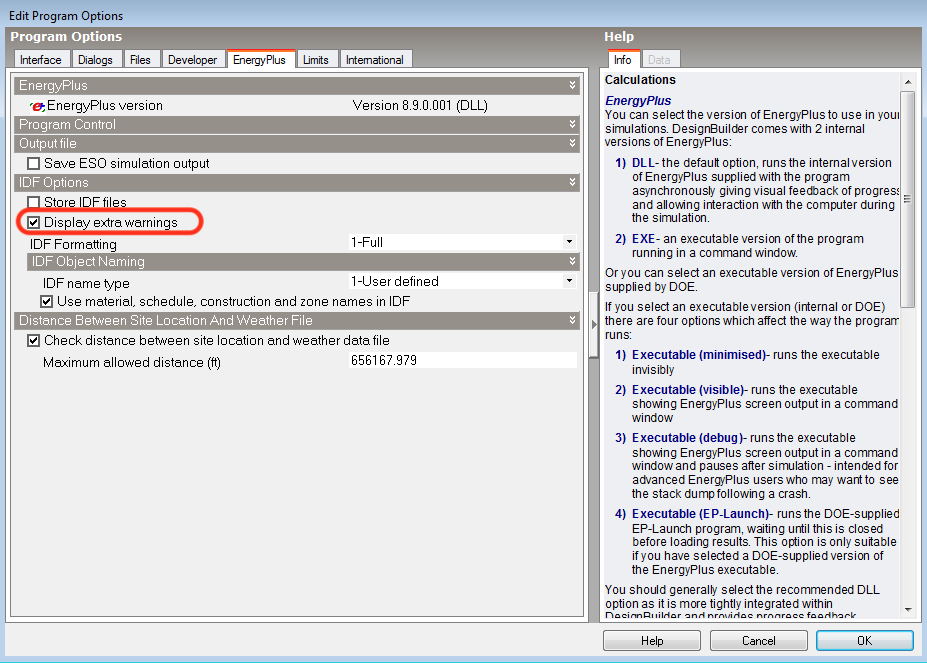Select the Data tab in Help
Viewport: 927px width, 663px height.
[x=659, y=60]
